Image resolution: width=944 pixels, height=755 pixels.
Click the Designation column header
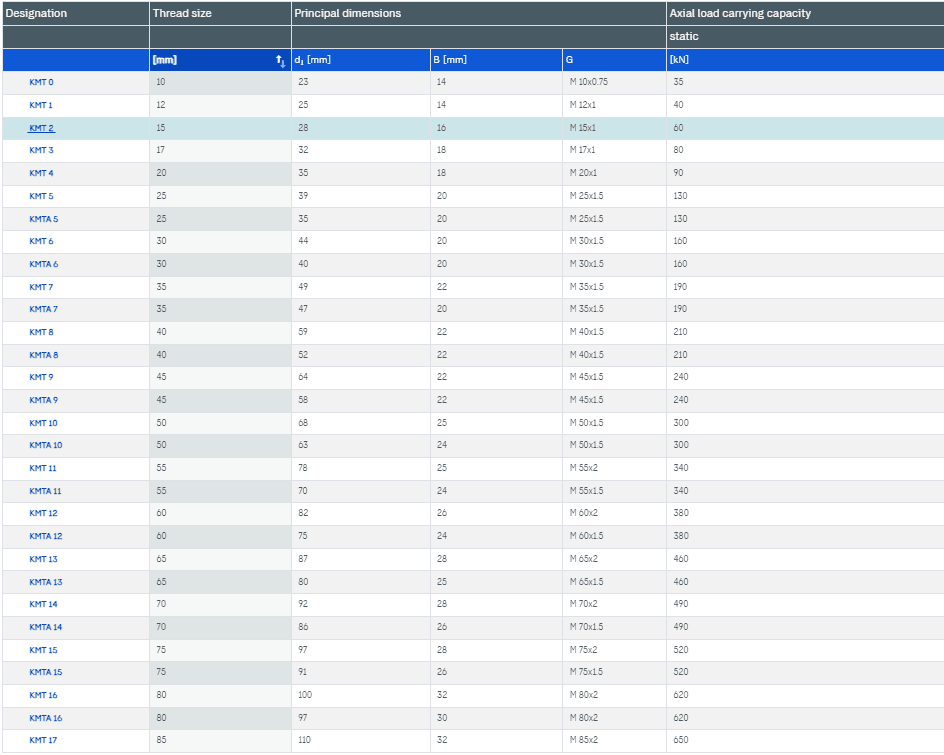tap(37, 13)
